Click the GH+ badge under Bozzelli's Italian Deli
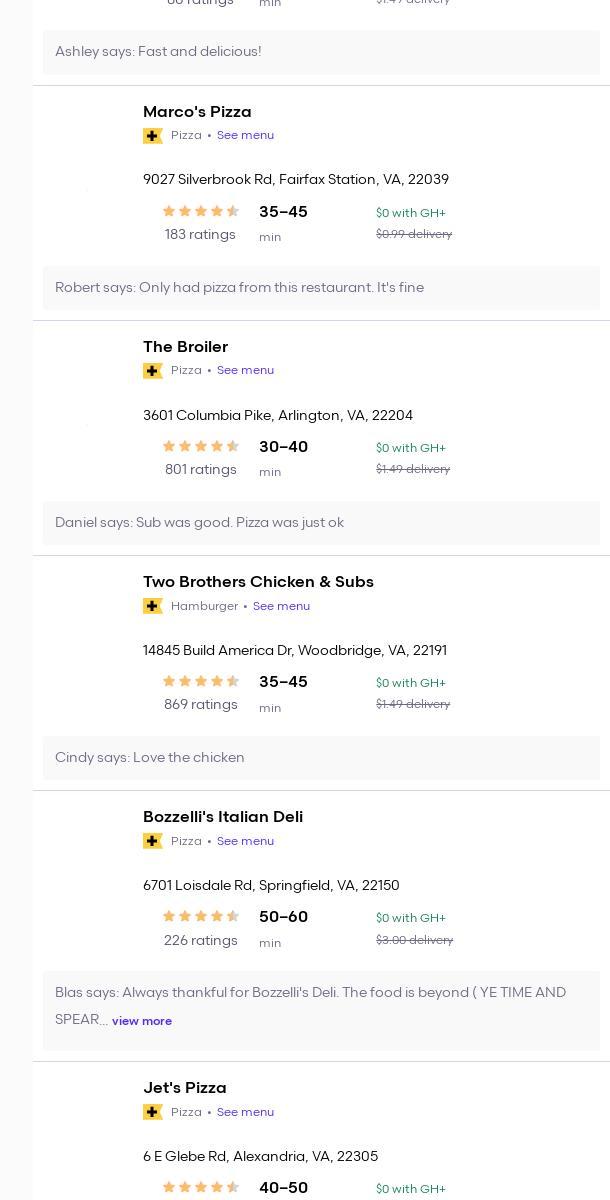 pos(153,841)
